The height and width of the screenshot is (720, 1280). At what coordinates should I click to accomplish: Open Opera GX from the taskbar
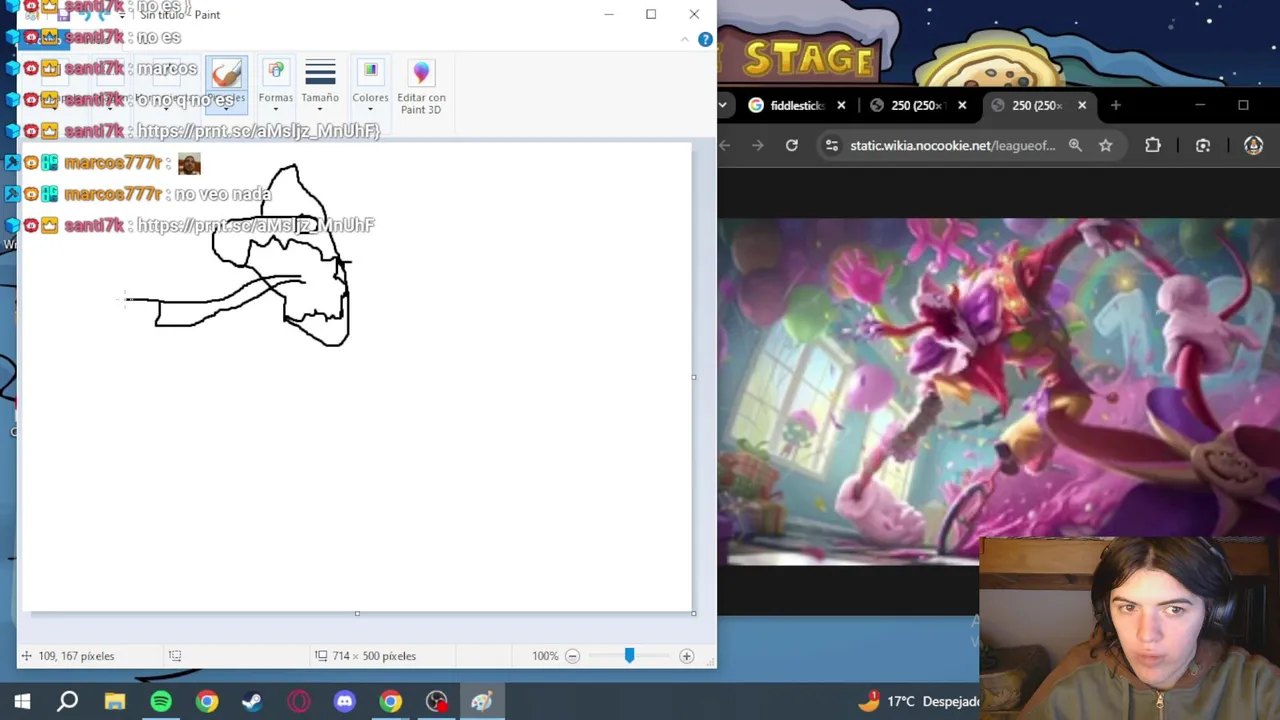298,702
